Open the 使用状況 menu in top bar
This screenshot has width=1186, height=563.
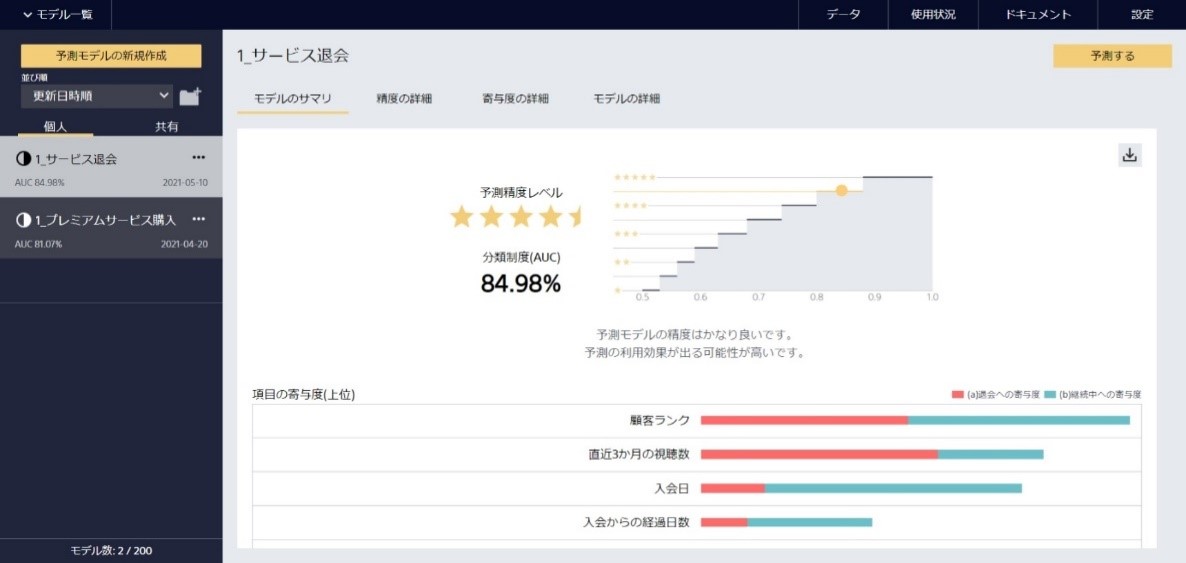[x=932, y=14]
